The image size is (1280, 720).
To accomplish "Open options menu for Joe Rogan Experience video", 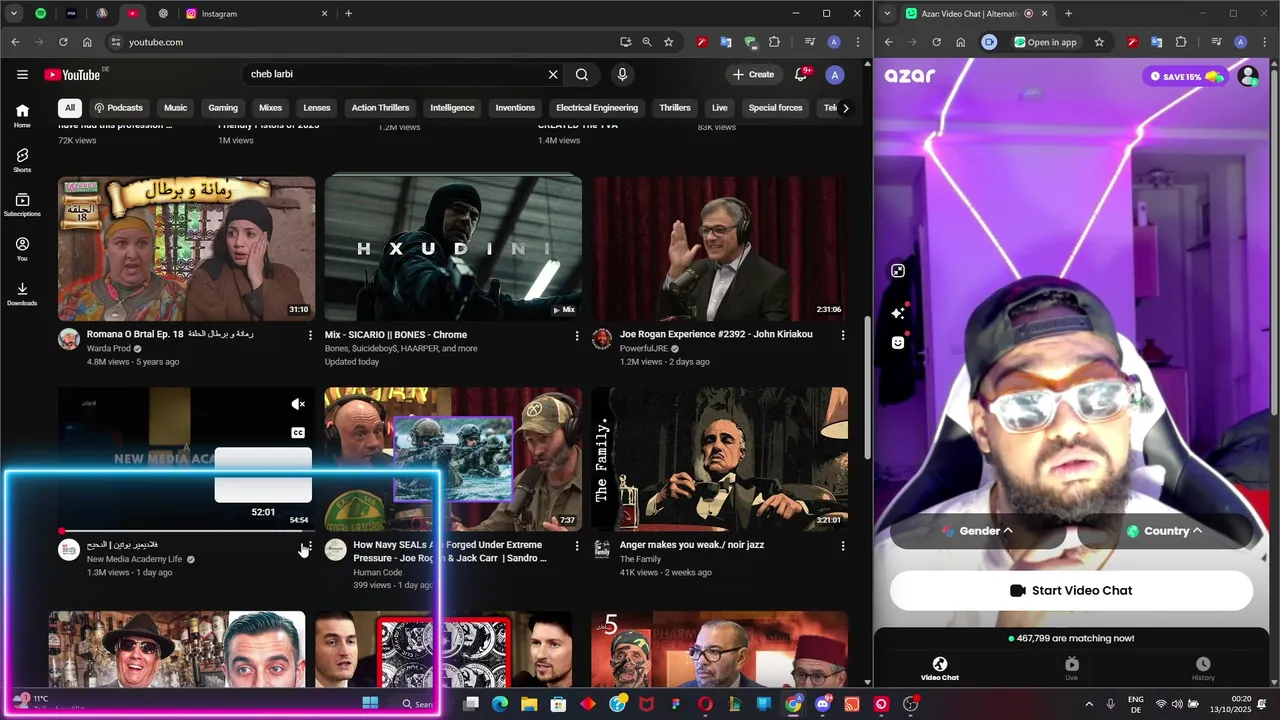I will click(842, 336).
